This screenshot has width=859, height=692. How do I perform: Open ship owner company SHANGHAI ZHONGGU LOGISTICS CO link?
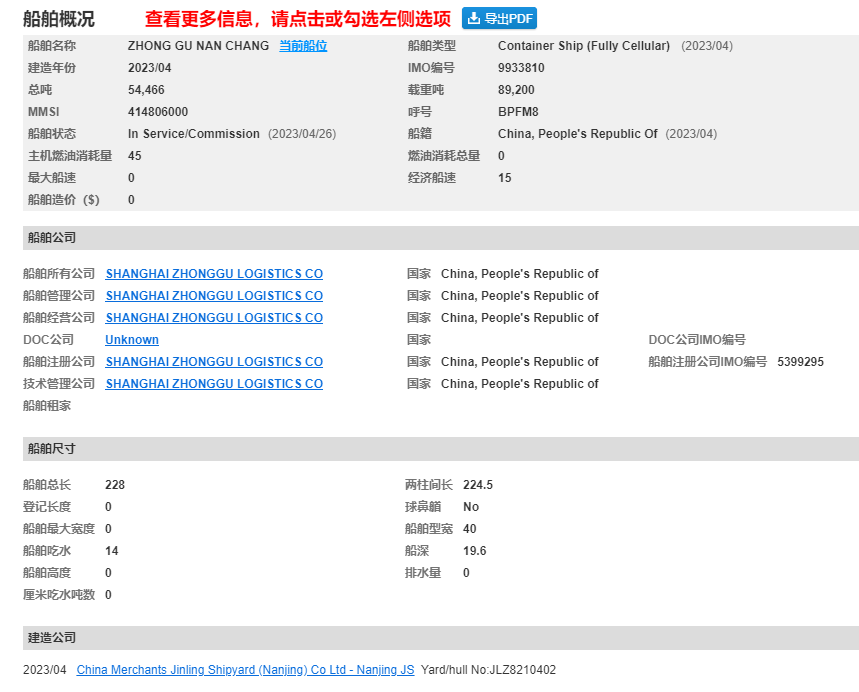(214, 274)
